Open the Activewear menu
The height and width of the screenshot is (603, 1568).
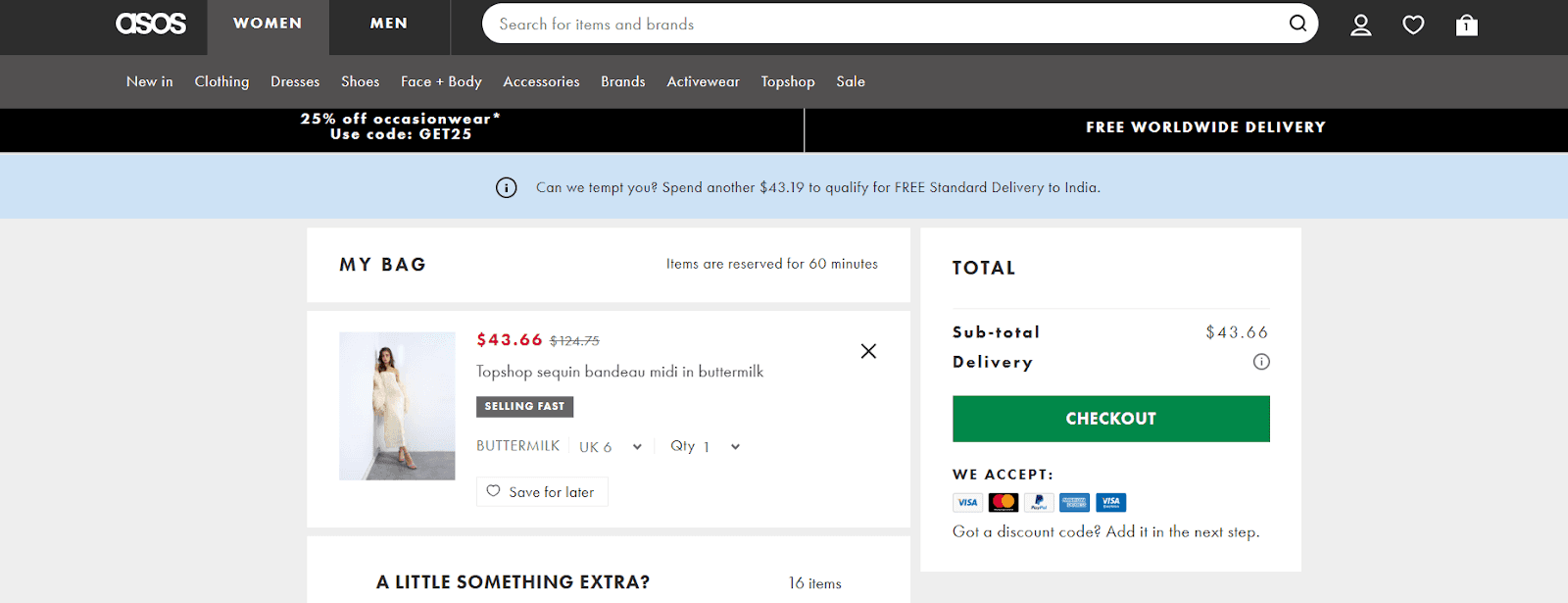click(x=703, y=81)
